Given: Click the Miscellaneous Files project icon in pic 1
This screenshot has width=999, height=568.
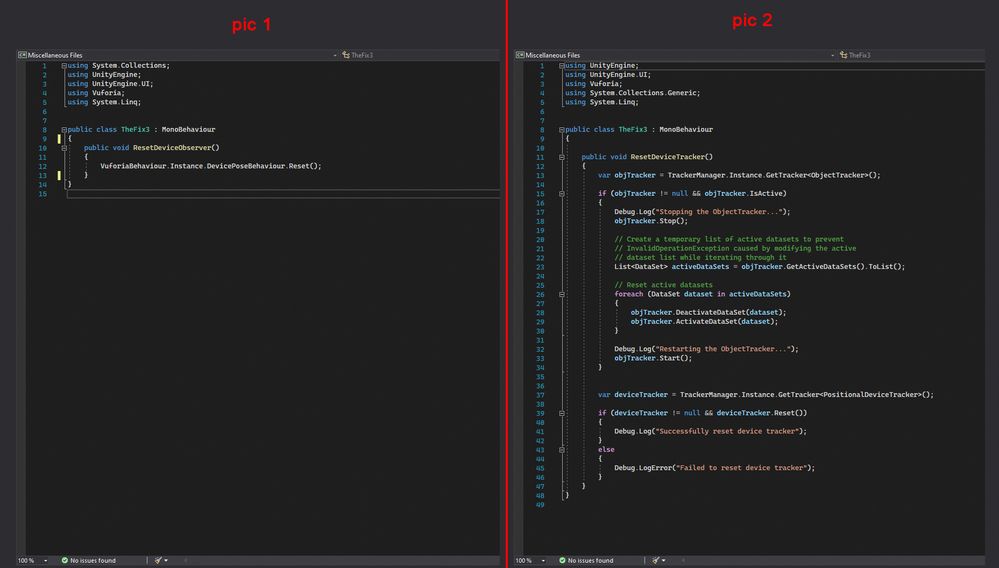Looking at the screenshot, I should (x=22, y=55).
